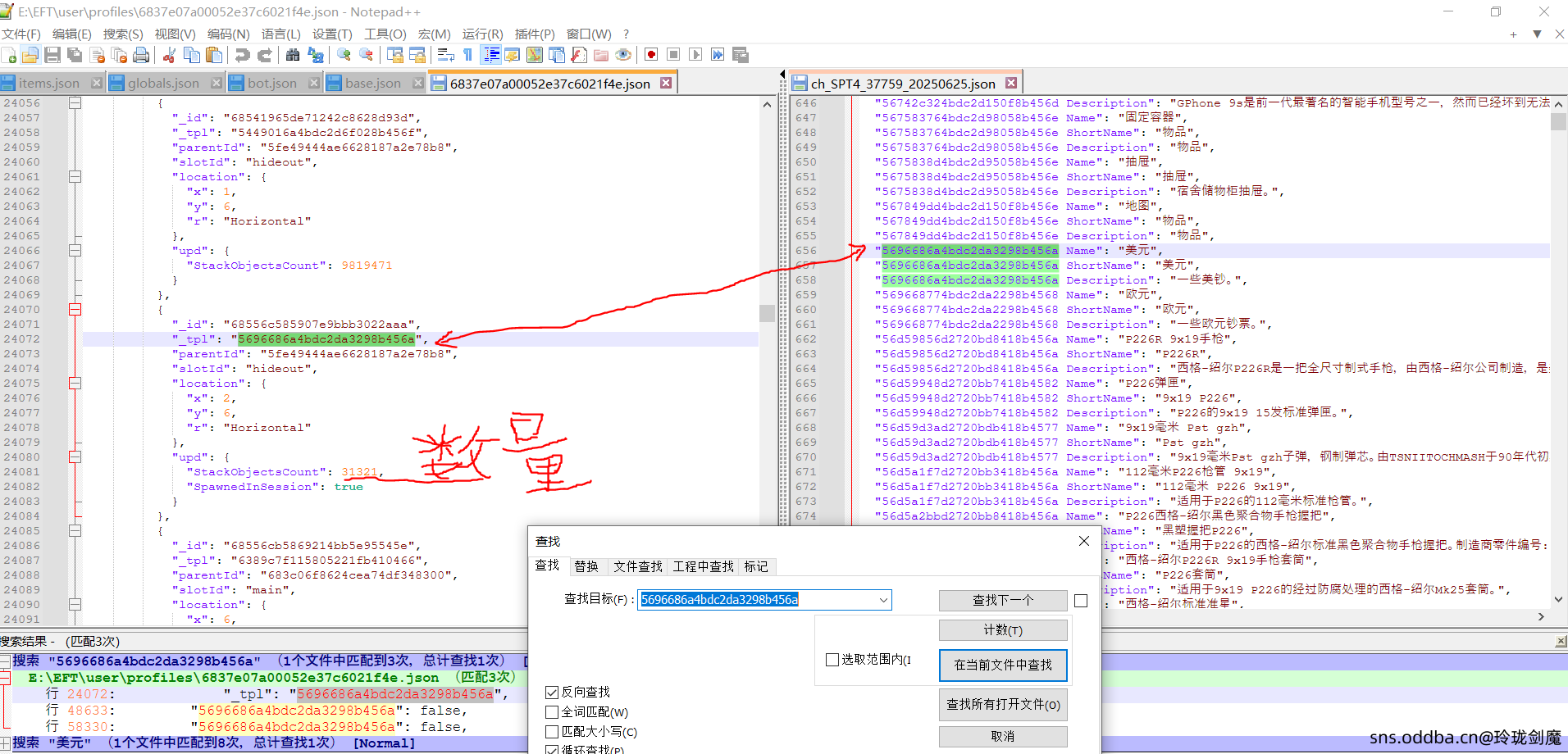Tick the checkbox beside 查找下一个 button

[x=1081, y=601]
